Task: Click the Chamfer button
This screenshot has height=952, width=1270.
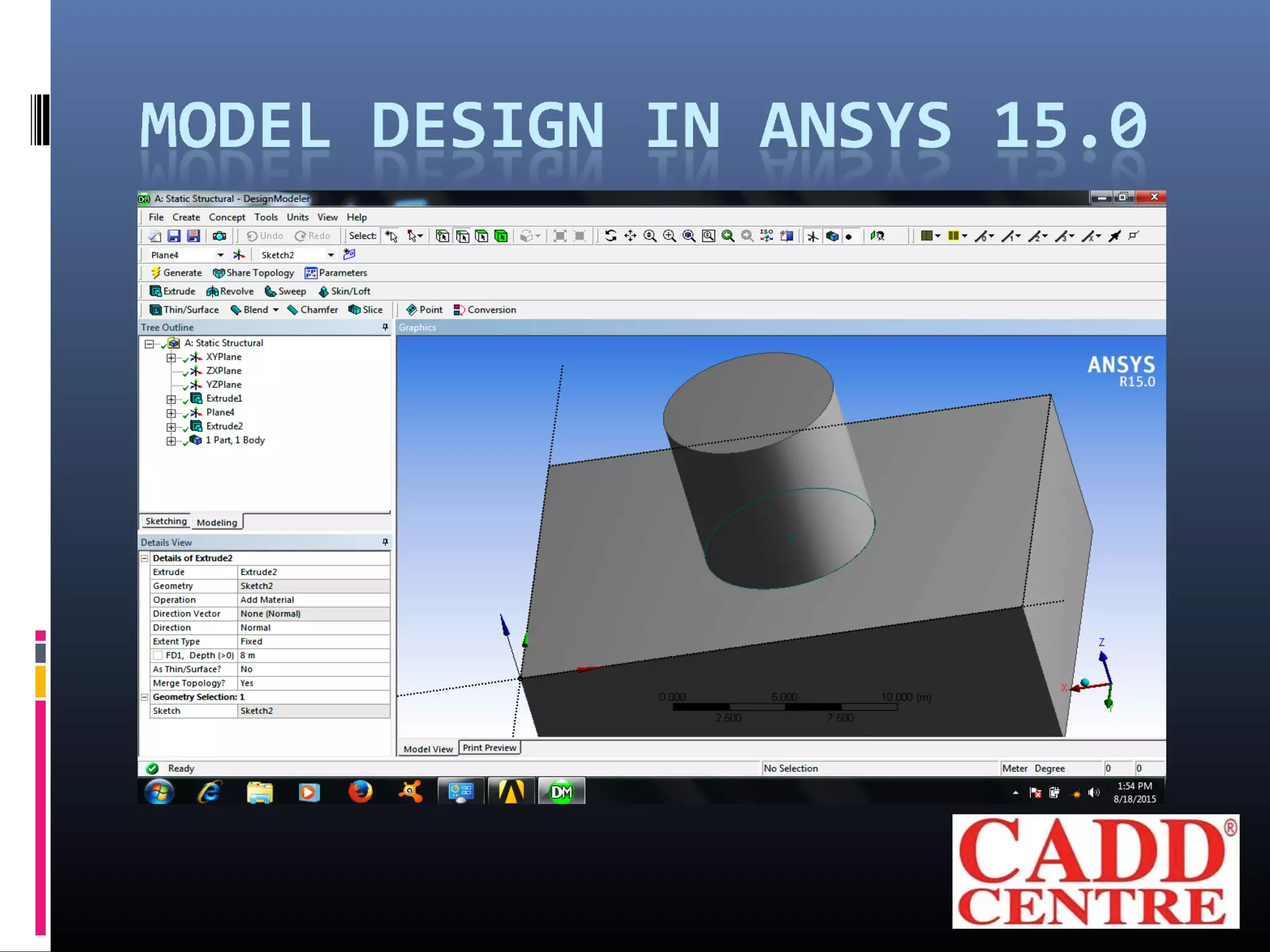Action: coord(313,310)
